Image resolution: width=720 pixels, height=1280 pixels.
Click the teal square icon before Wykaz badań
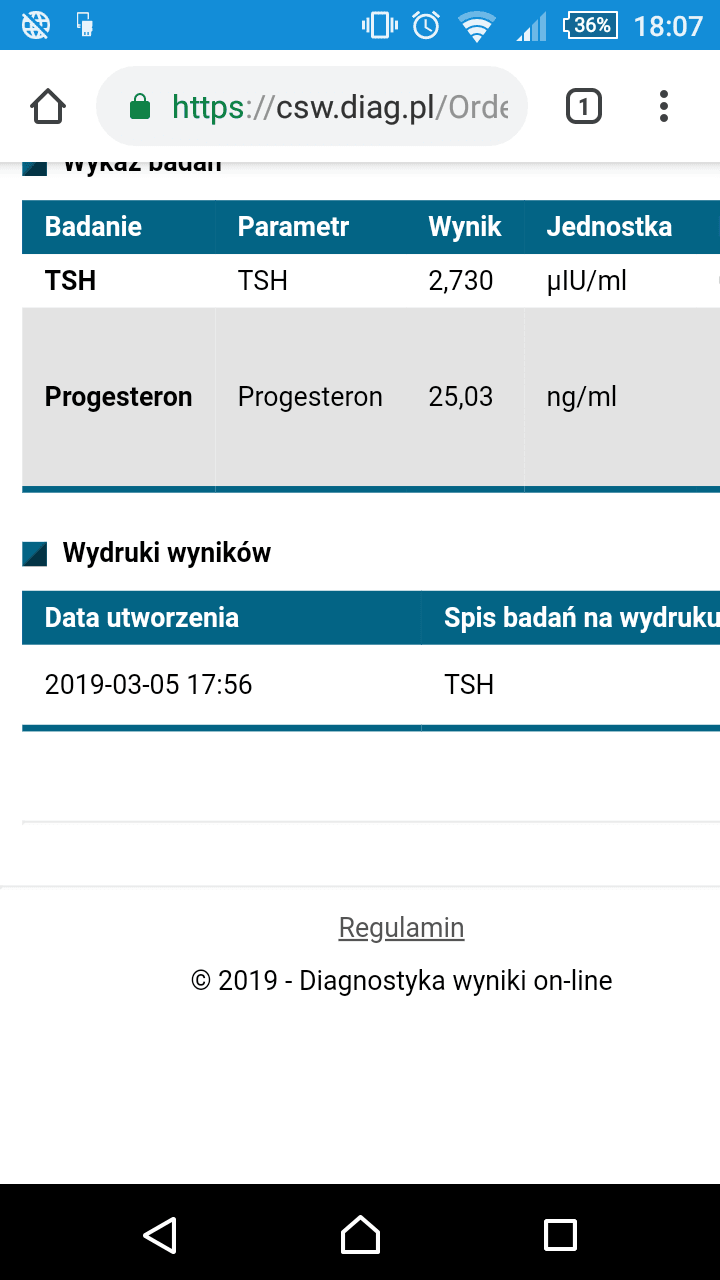(x=35, y=163)
